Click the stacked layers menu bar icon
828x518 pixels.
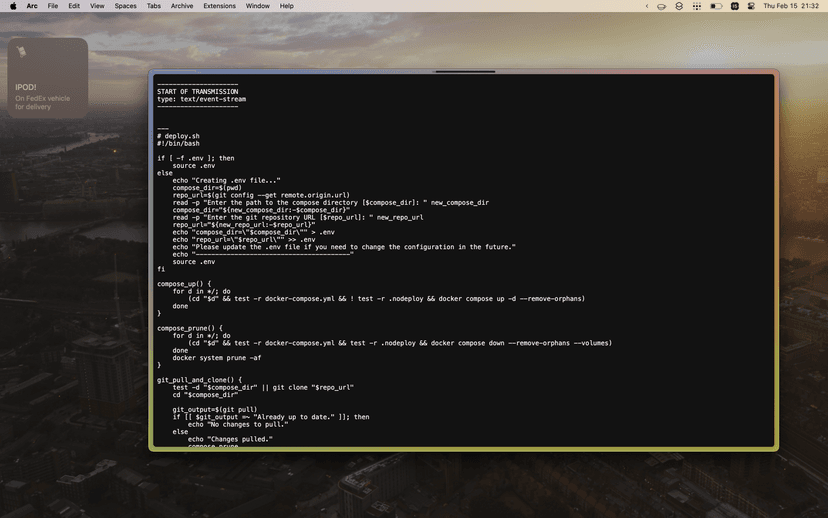click(x=679, y=6)
